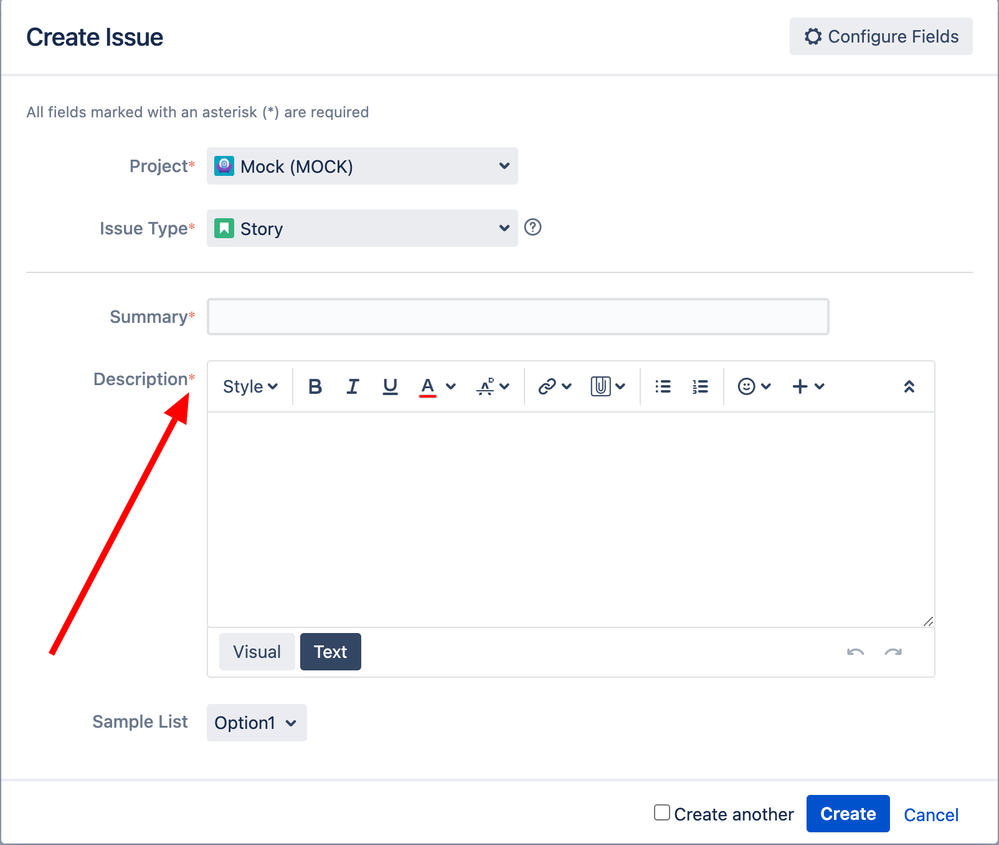This screenshot has width=999, height=845.
Task: Open more text formatting options menu
Action: pos(493,386)
